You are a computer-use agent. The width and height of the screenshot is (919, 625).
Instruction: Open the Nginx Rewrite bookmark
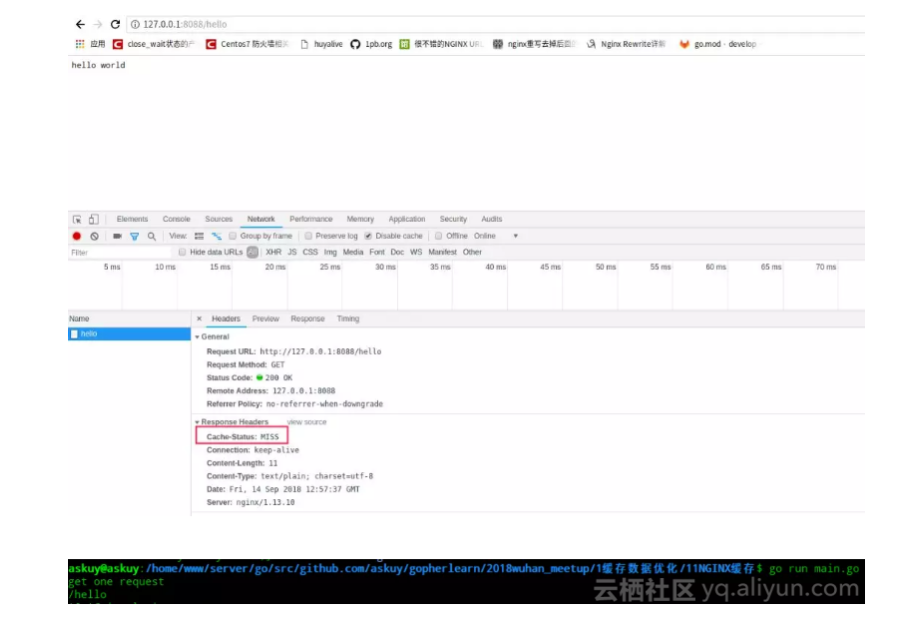coord(626,44)
